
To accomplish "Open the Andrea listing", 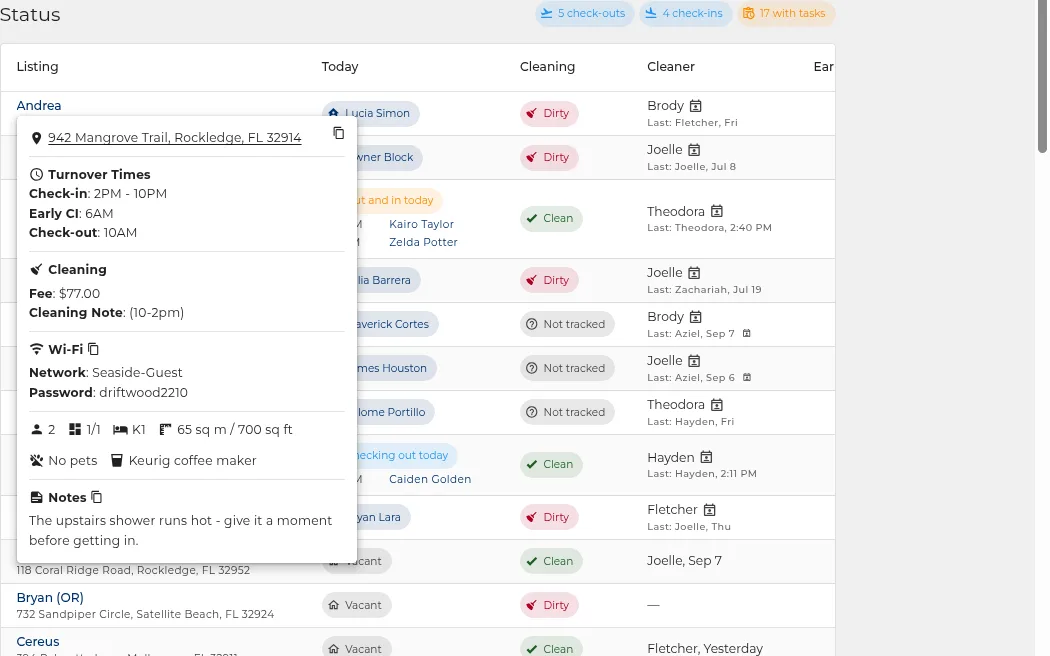I will (x=39, y=105).
